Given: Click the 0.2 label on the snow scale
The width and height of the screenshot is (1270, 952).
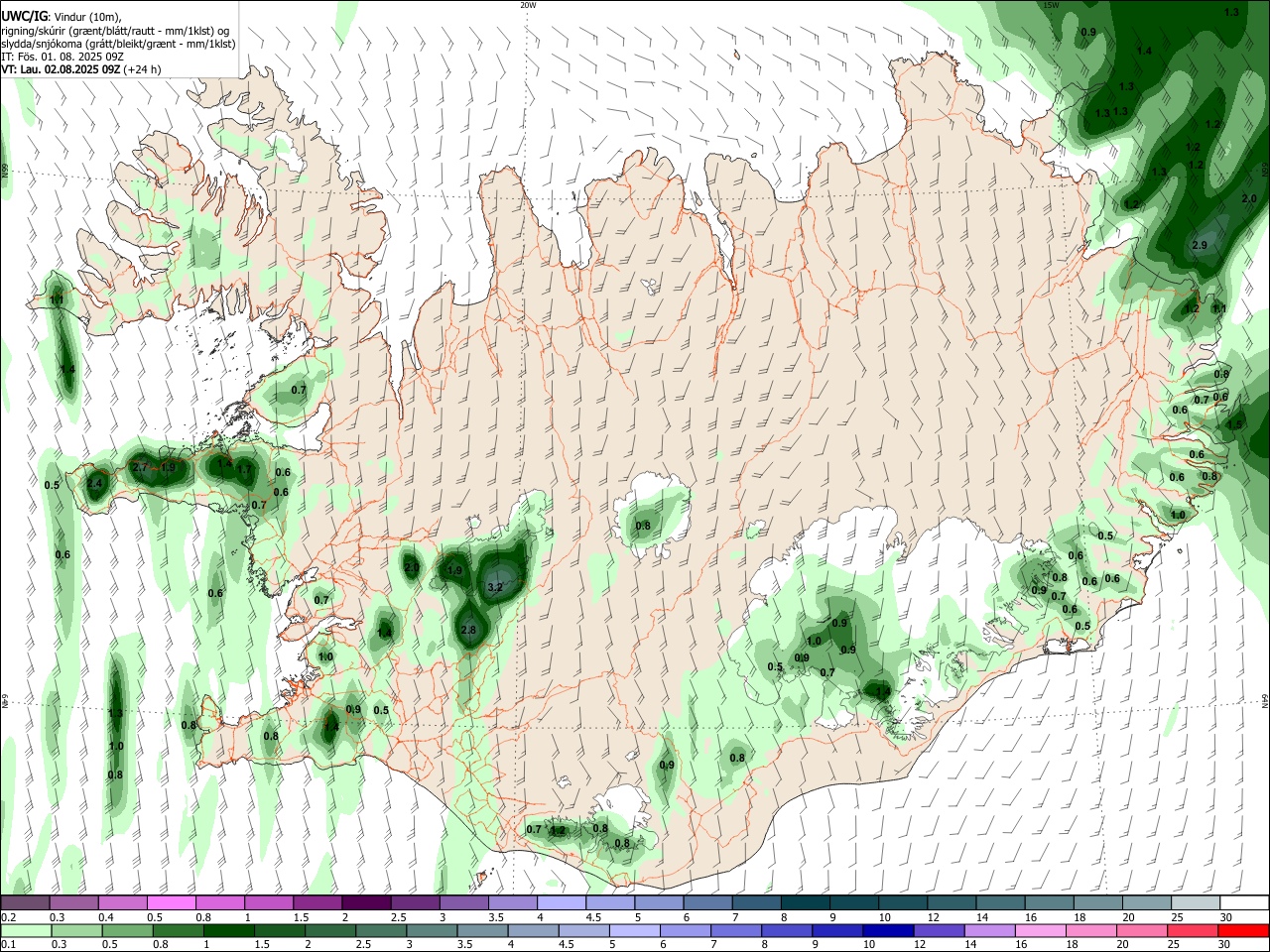Looking at the screenshot, I should pyautogui.click(x=8, y=917).
